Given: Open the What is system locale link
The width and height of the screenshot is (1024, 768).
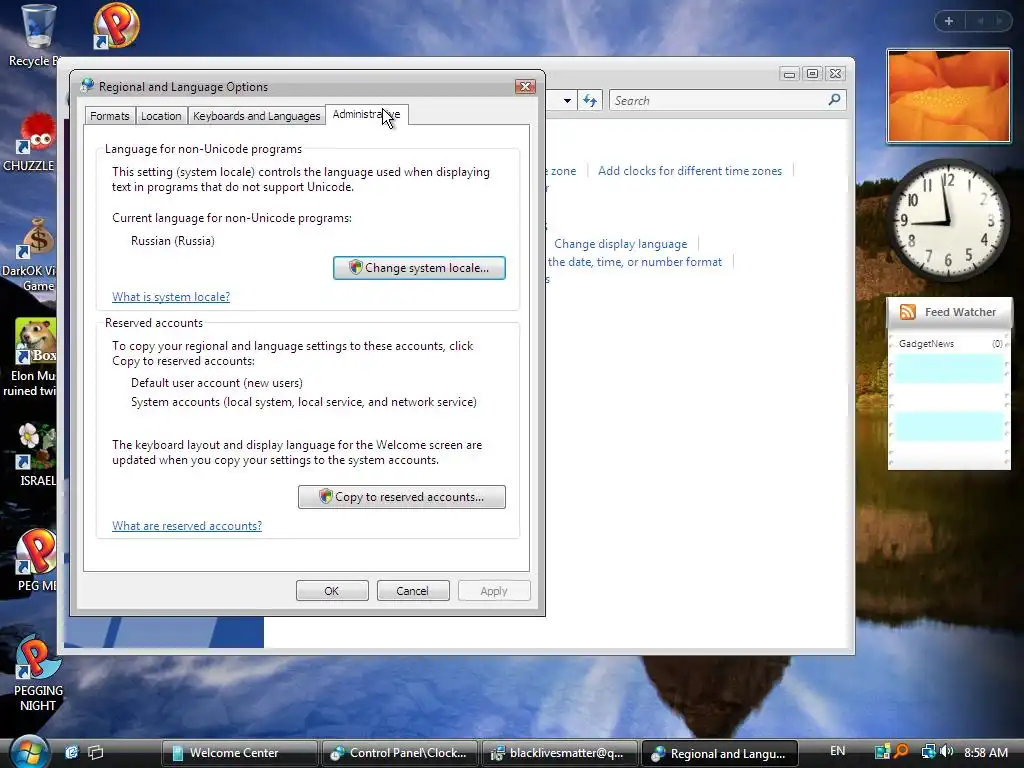Looking at the screenshot, I should pos(171,296).
